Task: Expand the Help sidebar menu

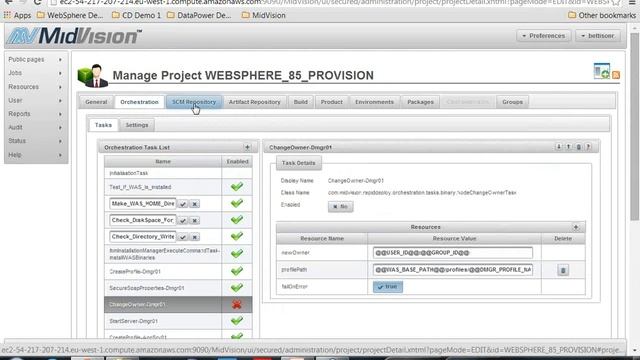Action: coord(36,155)
